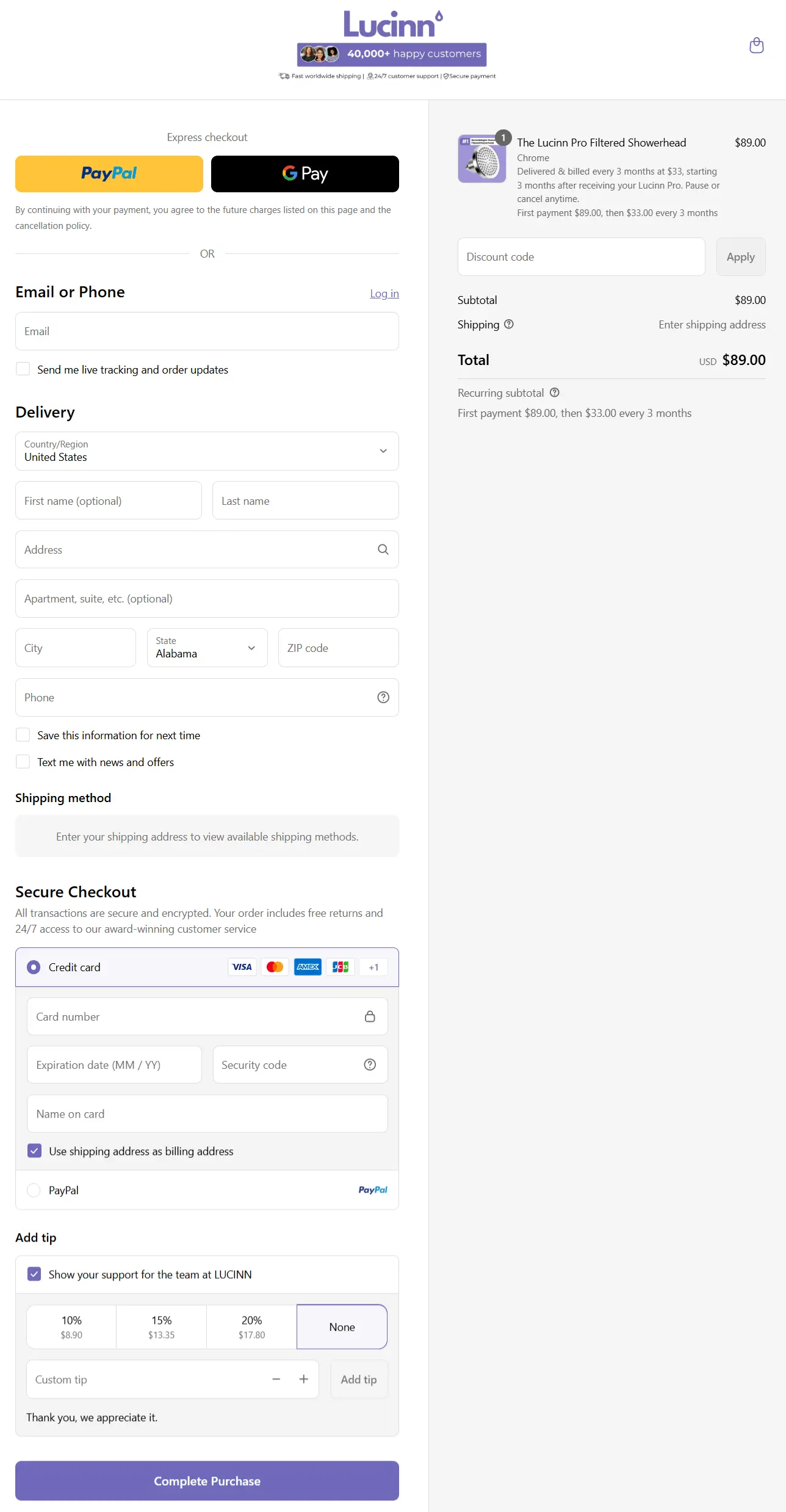Screen dimensions: 786x1512
Task: Increase custom tip with plus icon
Action: click(x=303, y=1379)
